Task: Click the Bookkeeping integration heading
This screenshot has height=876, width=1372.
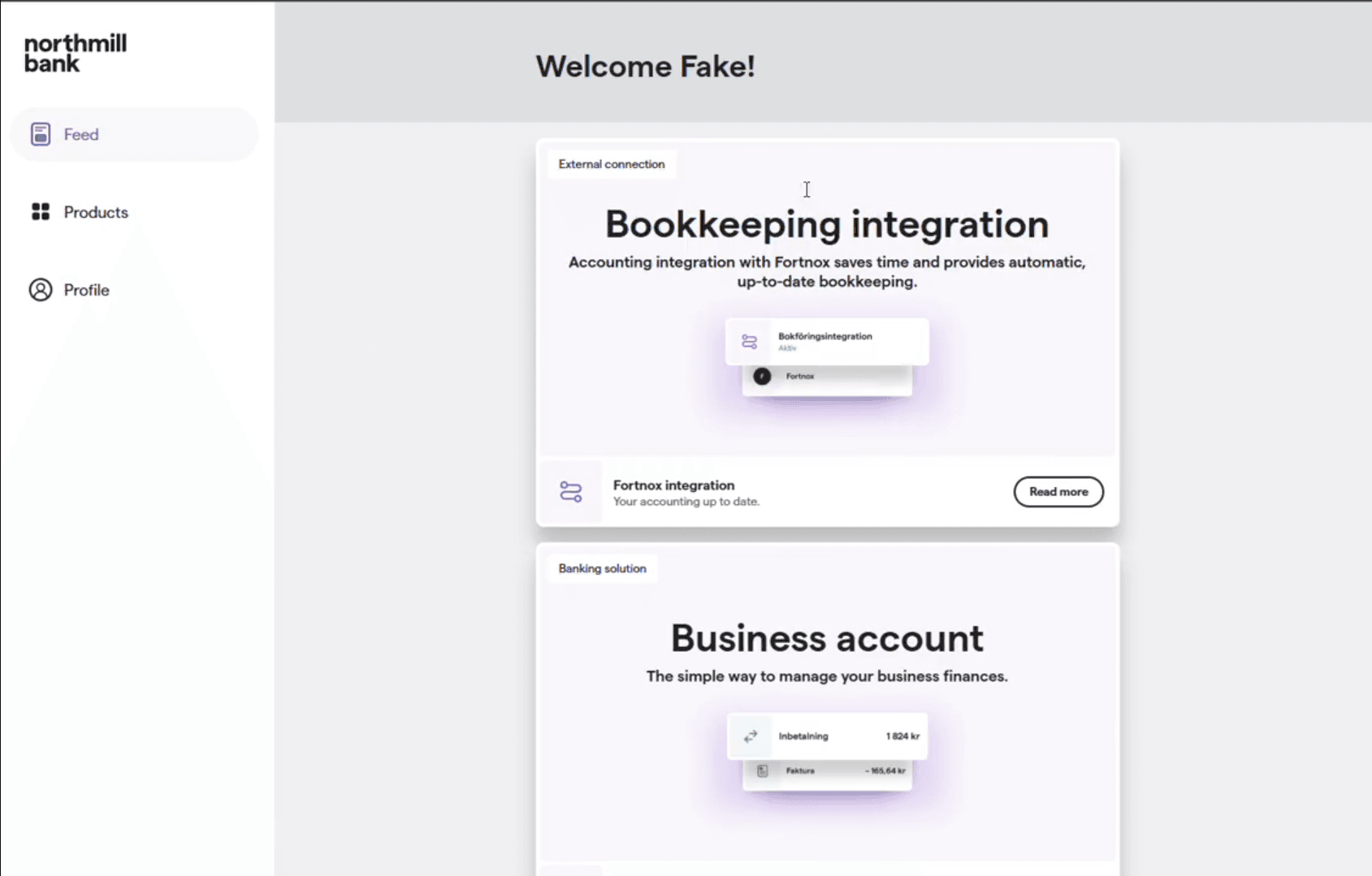Action: (x=827, y=224)
